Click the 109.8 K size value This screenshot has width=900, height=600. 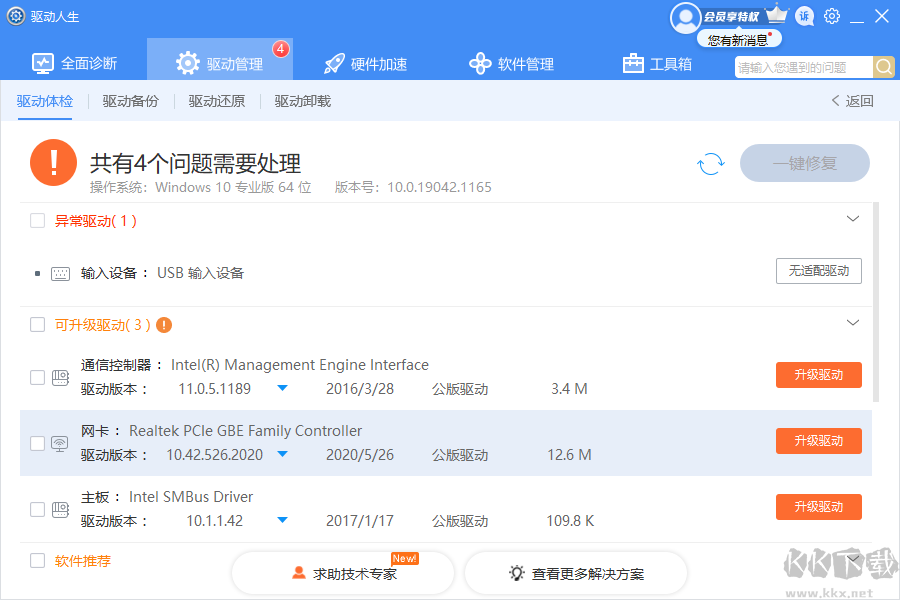(570, 521)
